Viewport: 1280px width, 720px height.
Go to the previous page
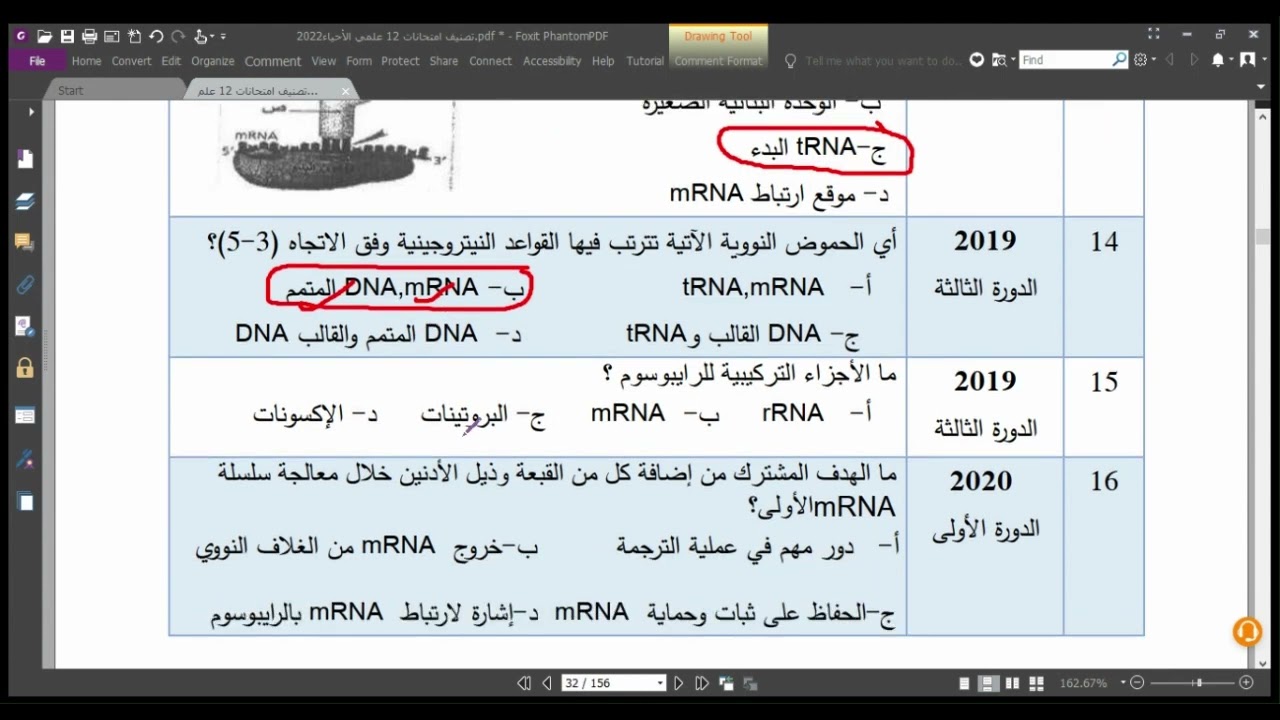[547, 683]
